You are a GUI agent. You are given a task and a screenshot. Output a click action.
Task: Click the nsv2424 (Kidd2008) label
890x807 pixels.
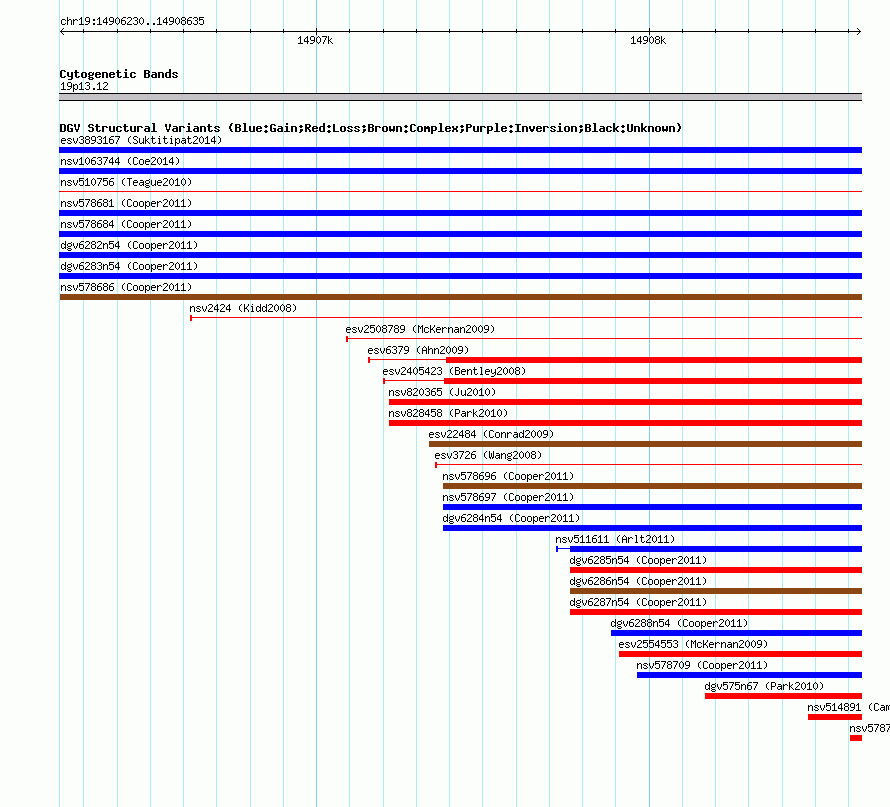pos(243,308)
